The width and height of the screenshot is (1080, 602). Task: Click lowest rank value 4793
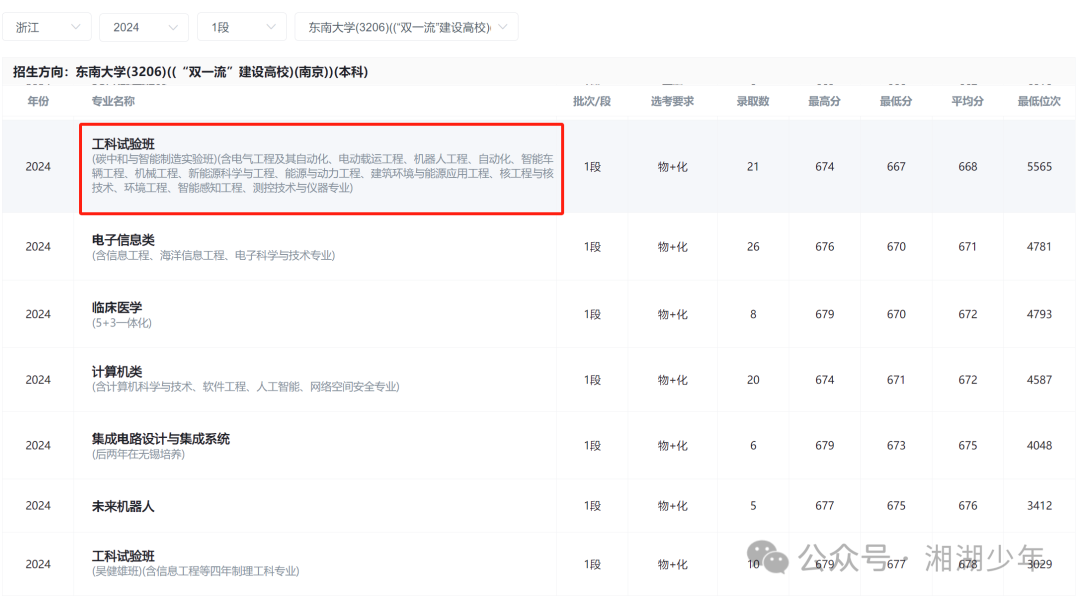point(1039,314)
